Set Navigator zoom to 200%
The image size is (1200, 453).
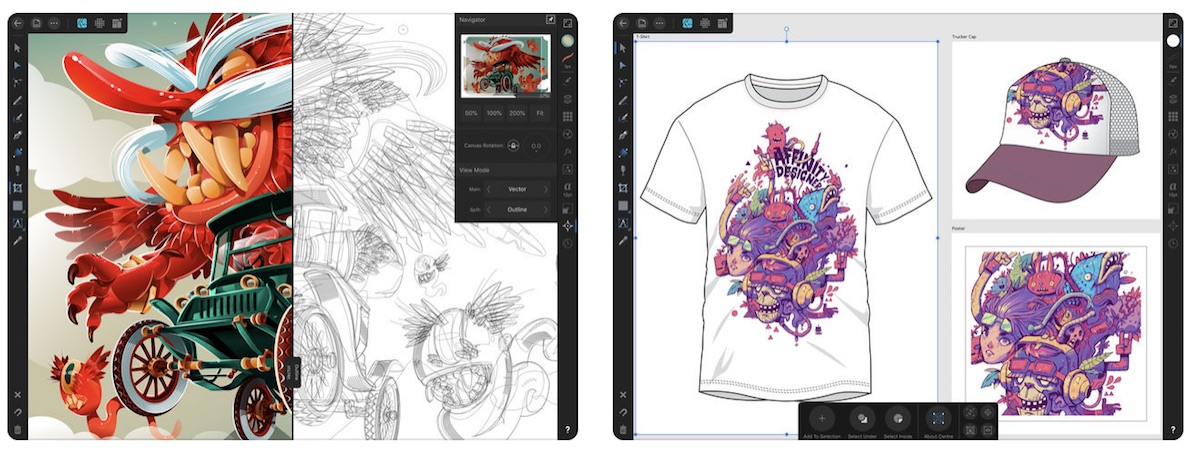(x=517, y=113)
